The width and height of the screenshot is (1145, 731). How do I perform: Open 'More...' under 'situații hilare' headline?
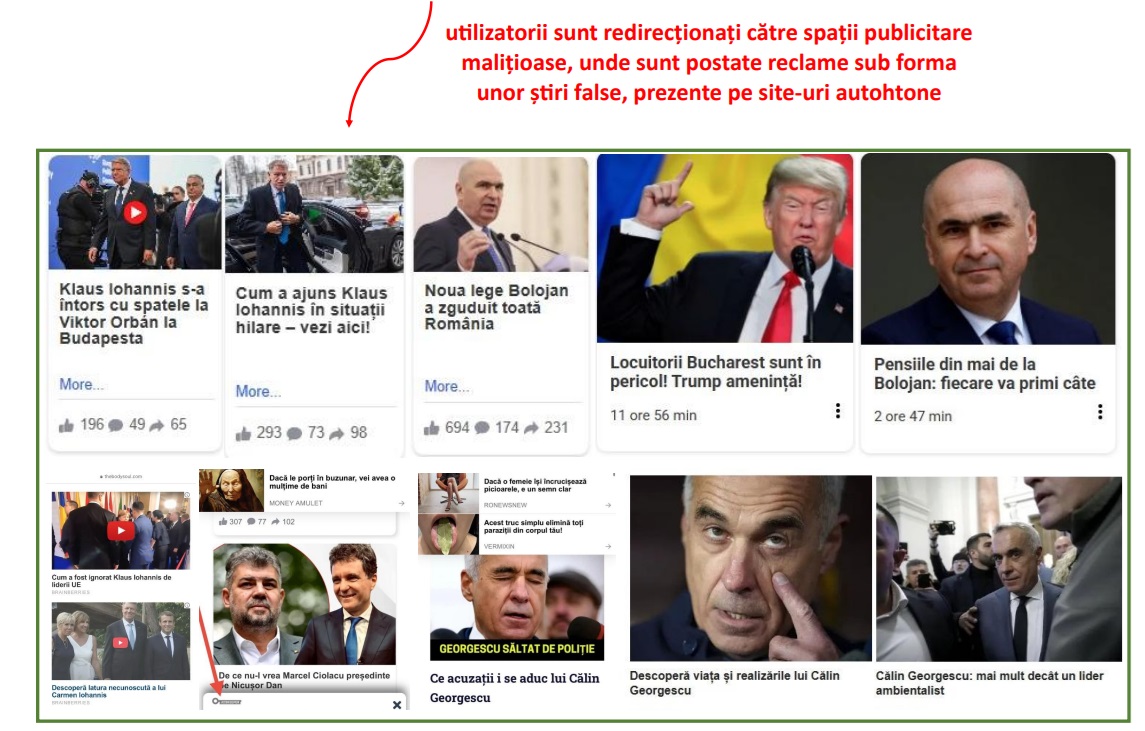pyautogui.click(x=257, y=391)
